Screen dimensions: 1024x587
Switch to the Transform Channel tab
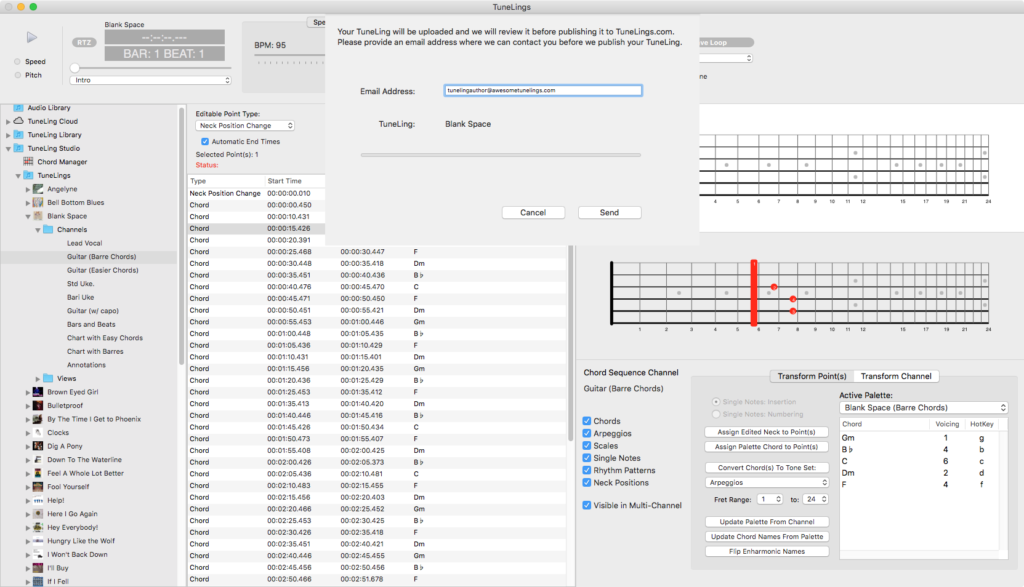click(x=898, y=376)
